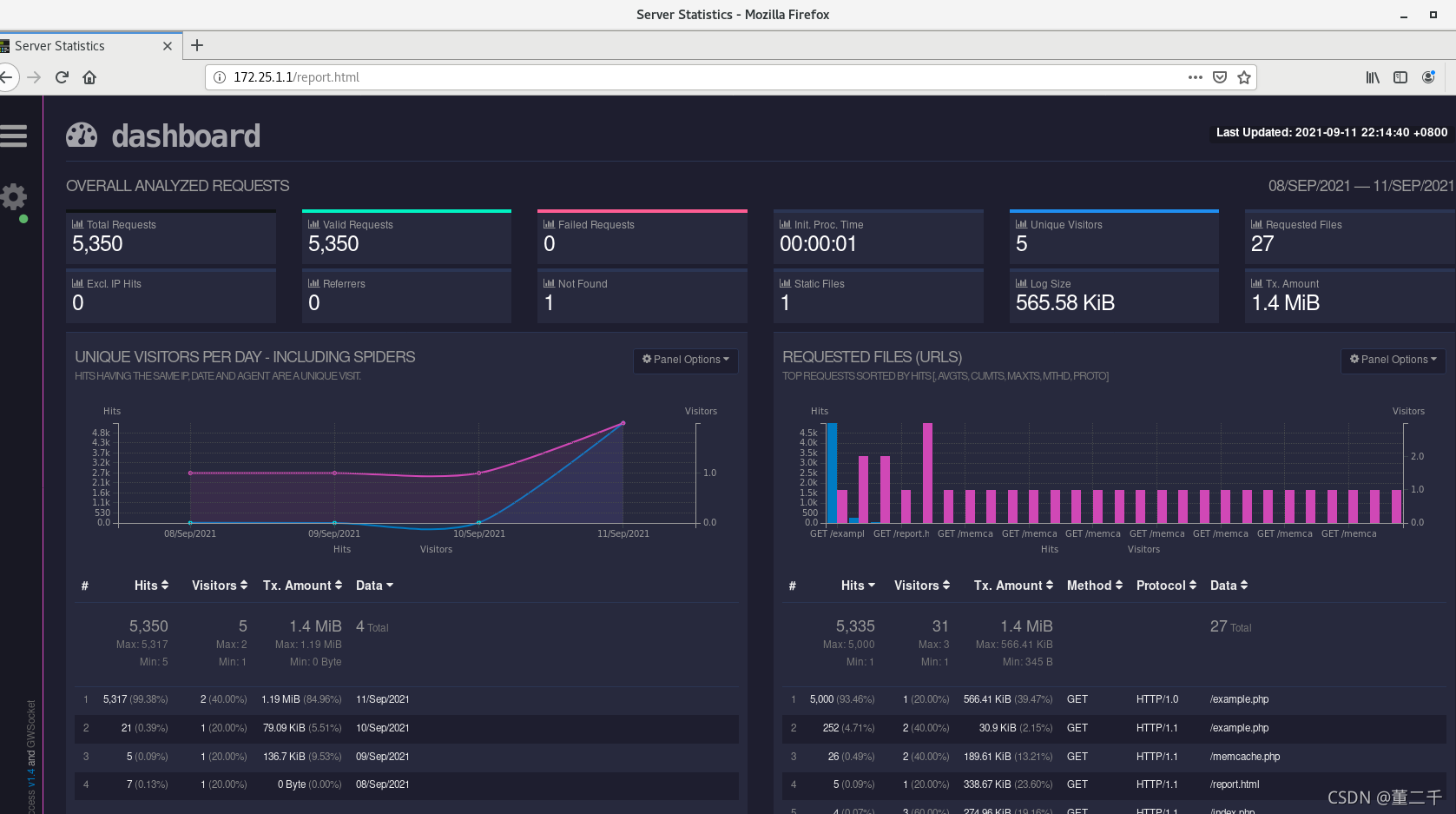
Task: Go forward with the Firefox forward arrow
Action: click(x=34, y=77)
